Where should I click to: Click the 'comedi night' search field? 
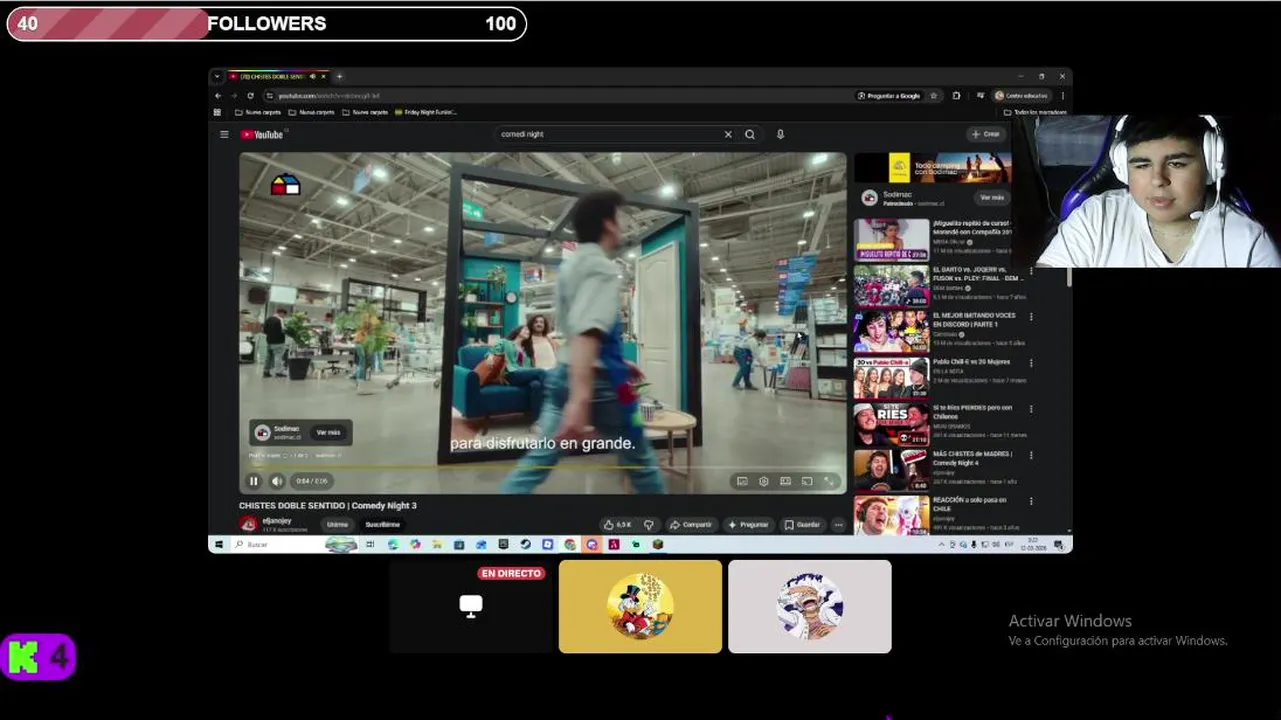(x=610, y=134)
